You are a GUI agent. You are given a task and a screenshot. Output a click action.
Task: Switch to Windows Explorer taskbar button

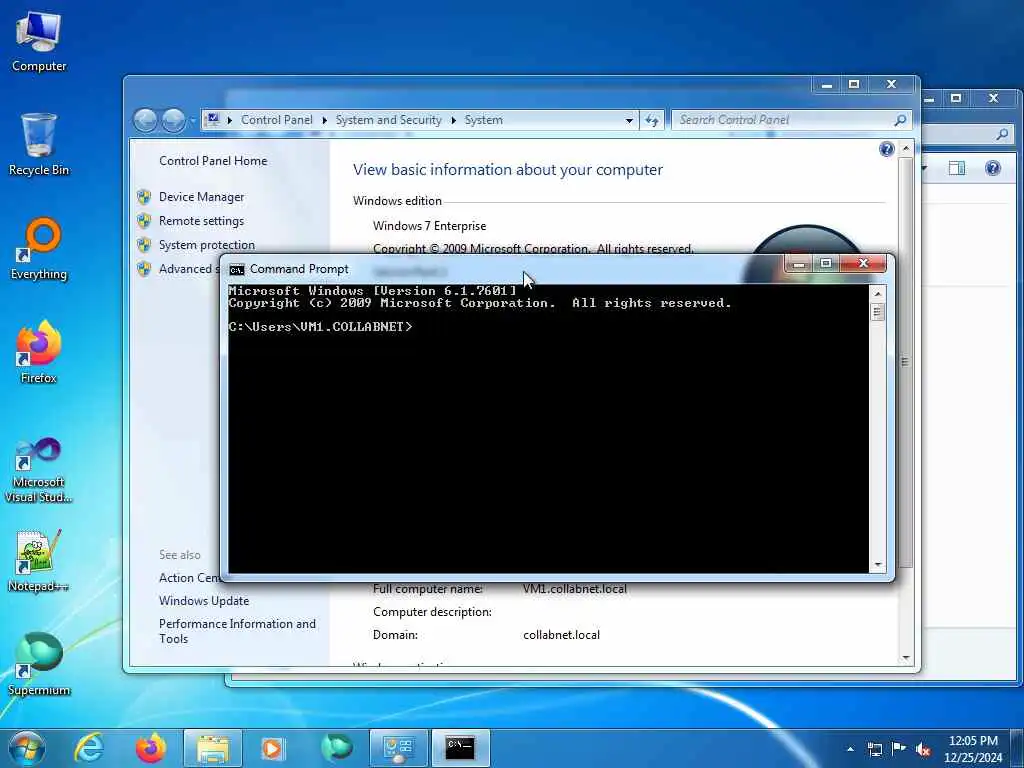213,748
